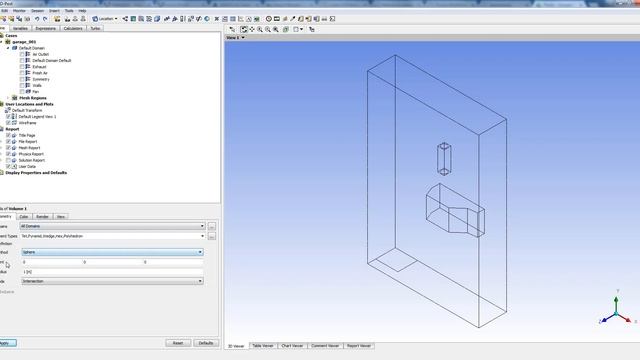Click the last icon on the main toolbar
The height and width of the screenshot is (360, 640).
click(x=332, y=19)
